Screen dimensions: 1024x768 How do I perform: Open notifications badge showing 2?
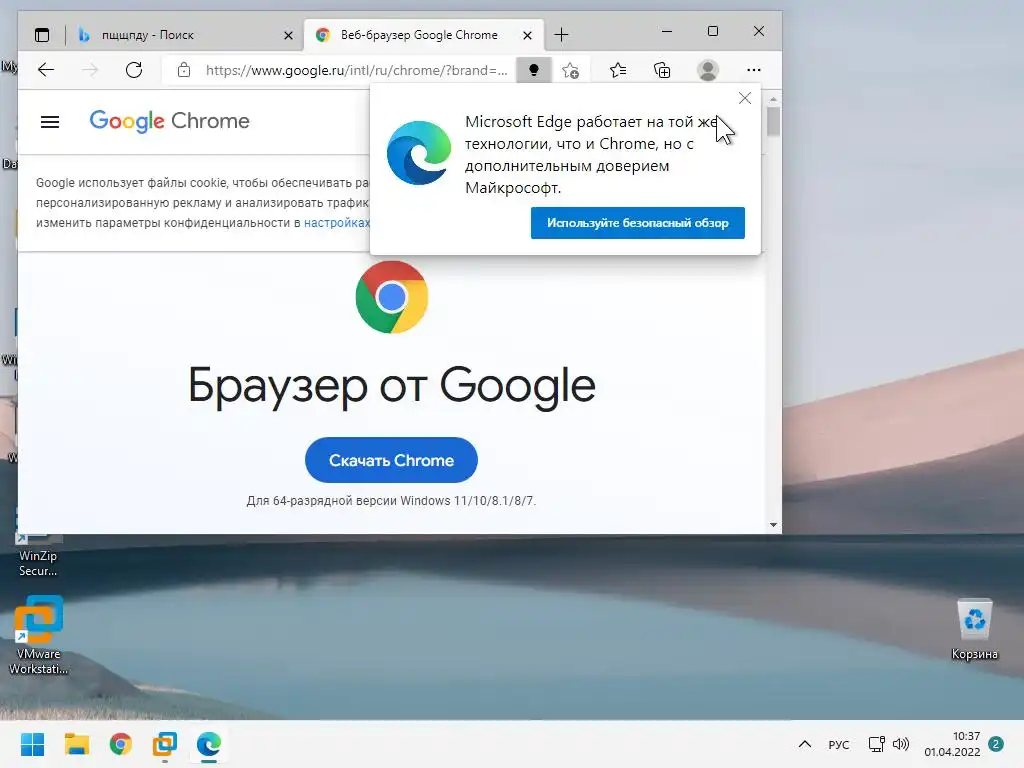click(x=996, y=744)
